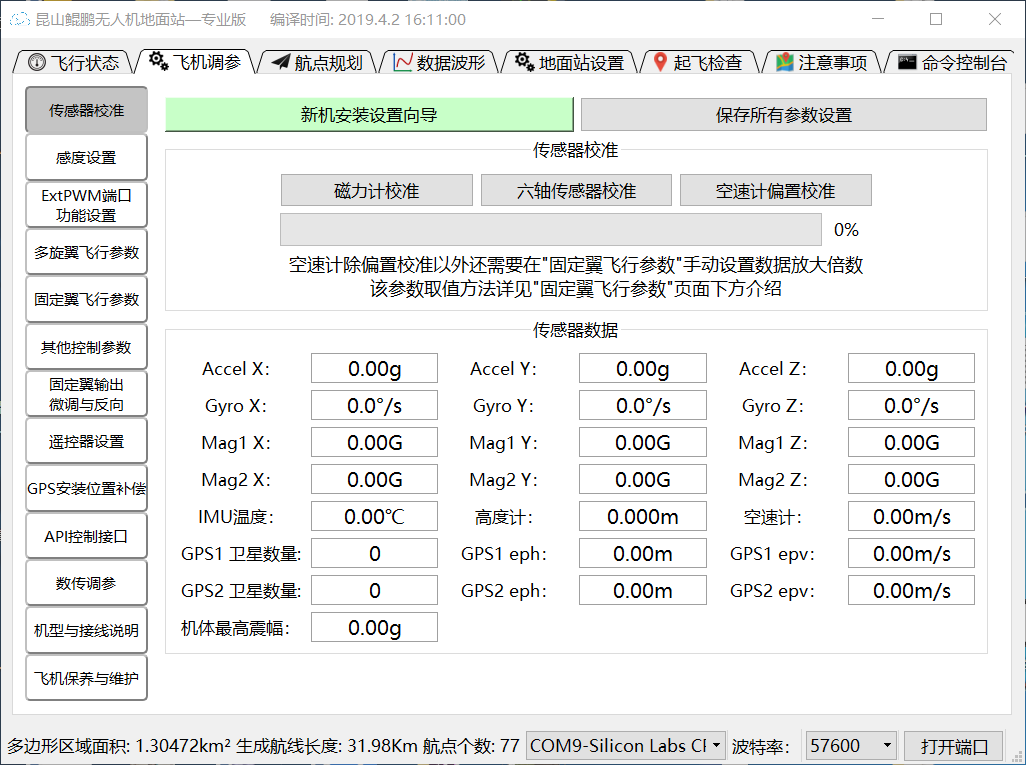Image resolution: width=1026 pixels, height=765 pixels.
Task: Expand the 57600 baud rate dropdown
Action: pos(851,745)
